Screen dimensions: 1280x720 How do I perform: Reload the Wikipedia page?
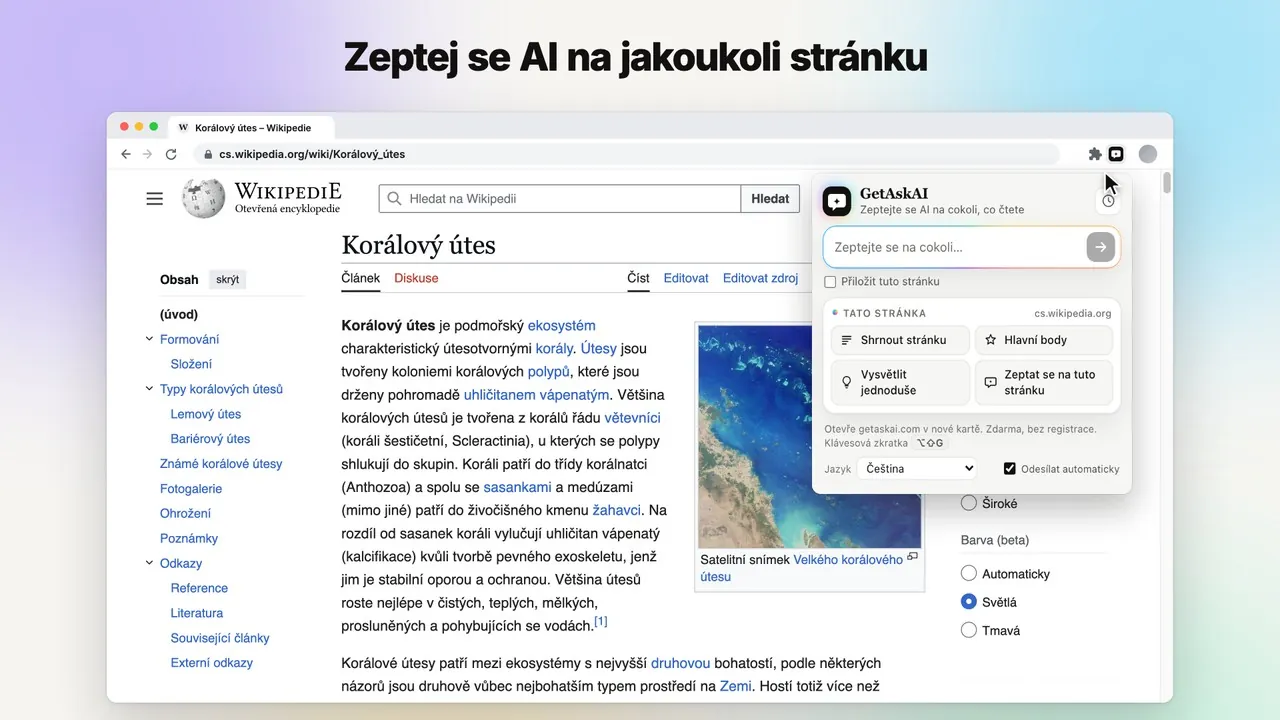click(171, 154)
